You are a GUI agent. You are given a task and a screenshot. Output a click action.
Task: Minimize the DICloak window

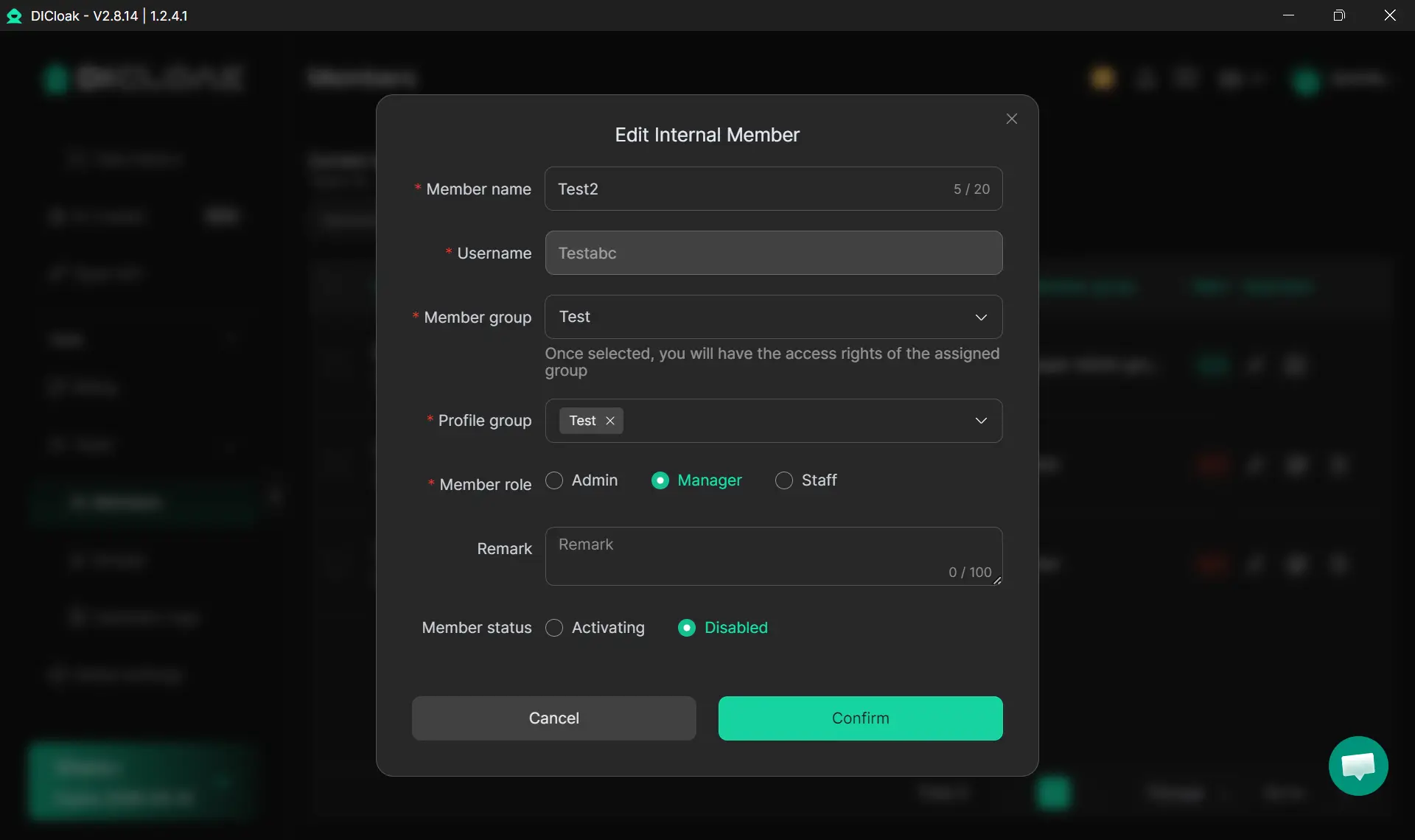pos(1288,15)
